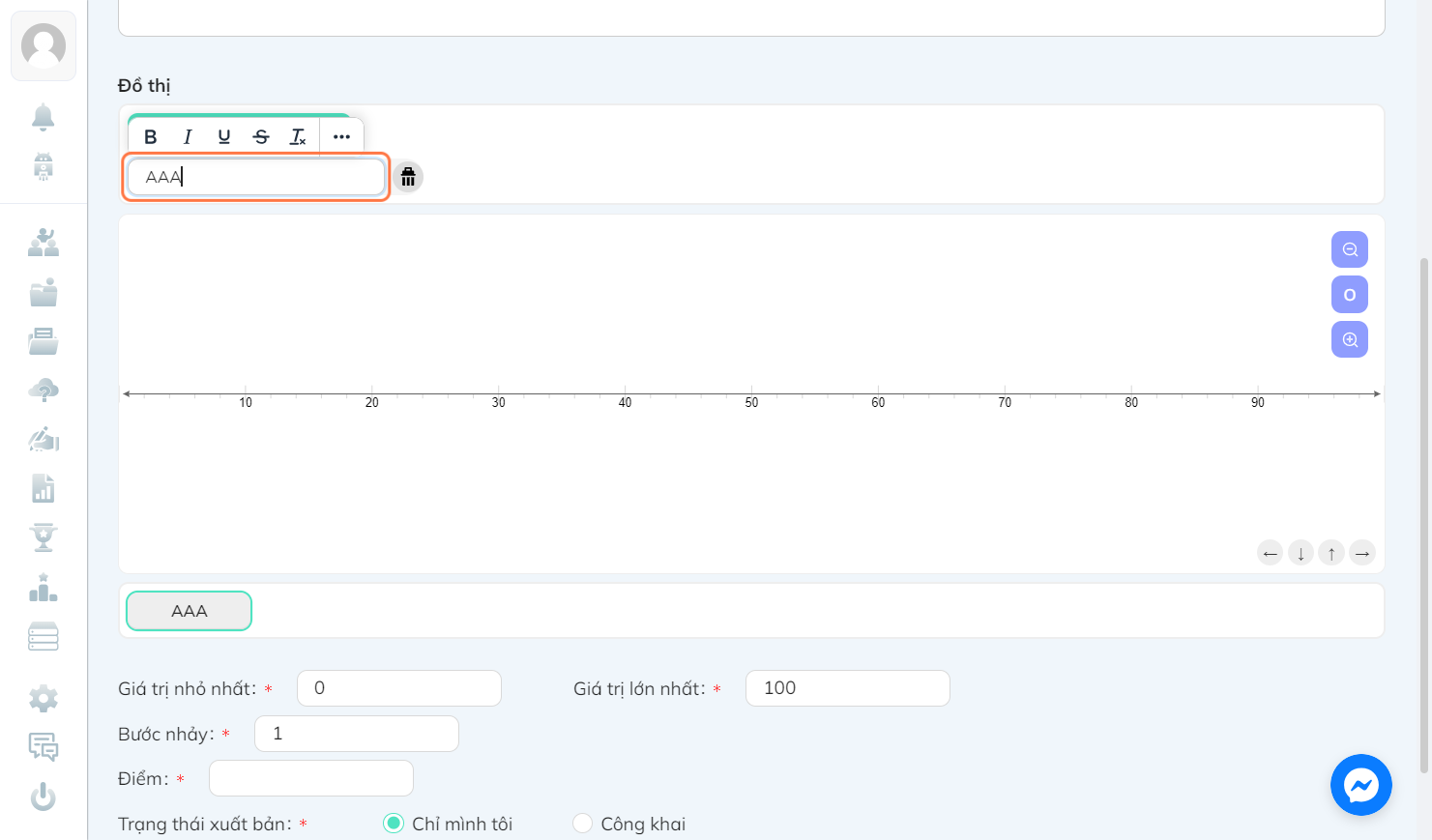Reset graph zoom with O button
1432x840 pixels.
(1350, 295)
